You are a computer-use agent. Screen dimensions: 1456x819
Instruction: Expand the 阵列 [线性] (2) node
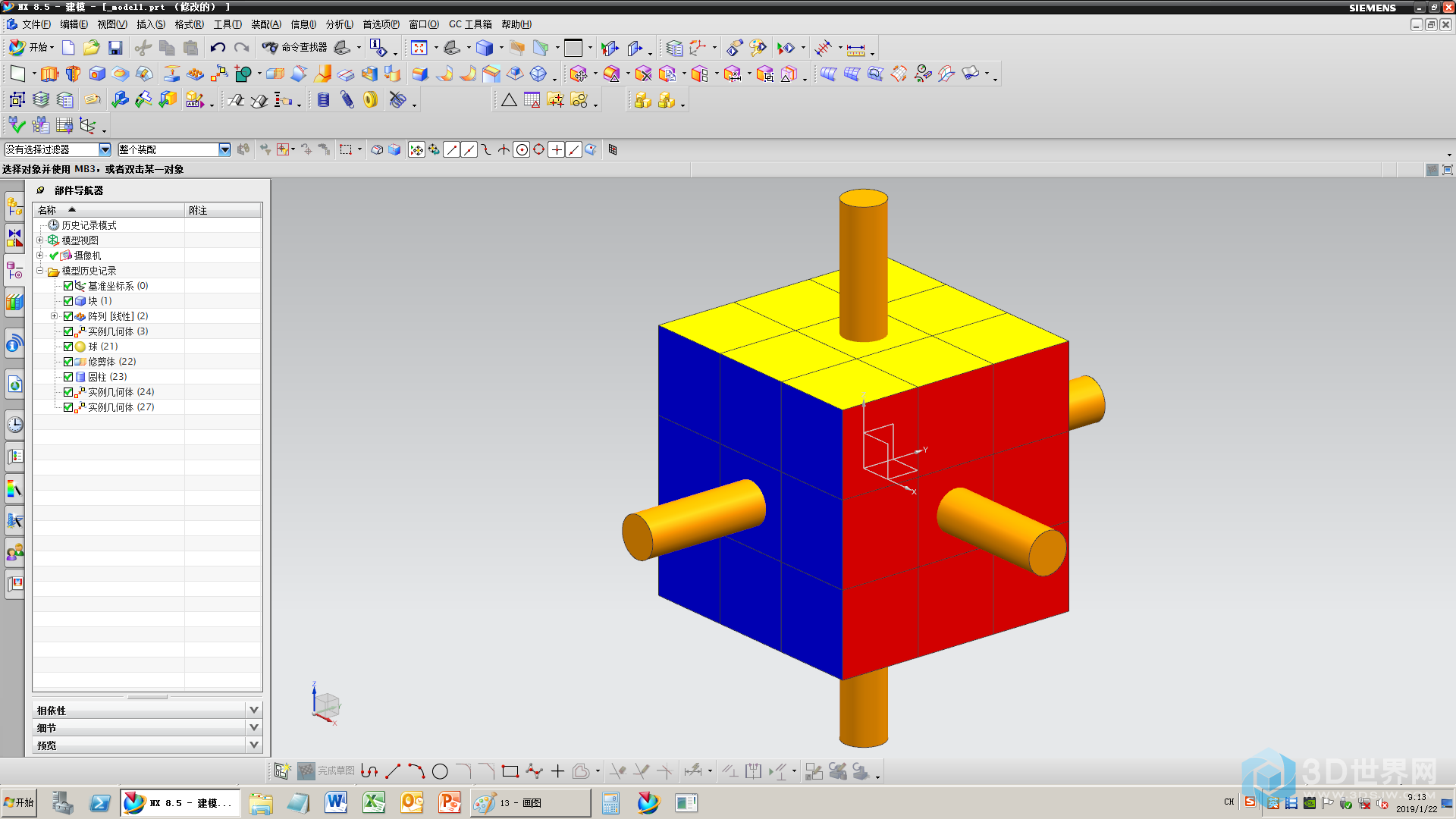coord(54,316)
